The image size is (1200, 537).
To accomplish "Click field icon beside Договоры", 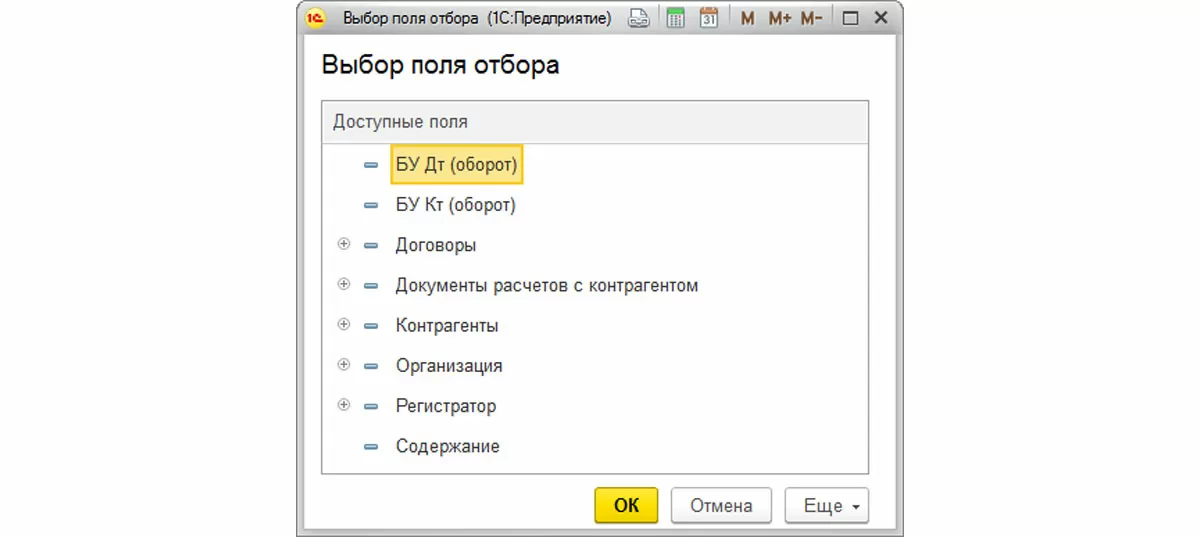I will [x=371, y=245].
